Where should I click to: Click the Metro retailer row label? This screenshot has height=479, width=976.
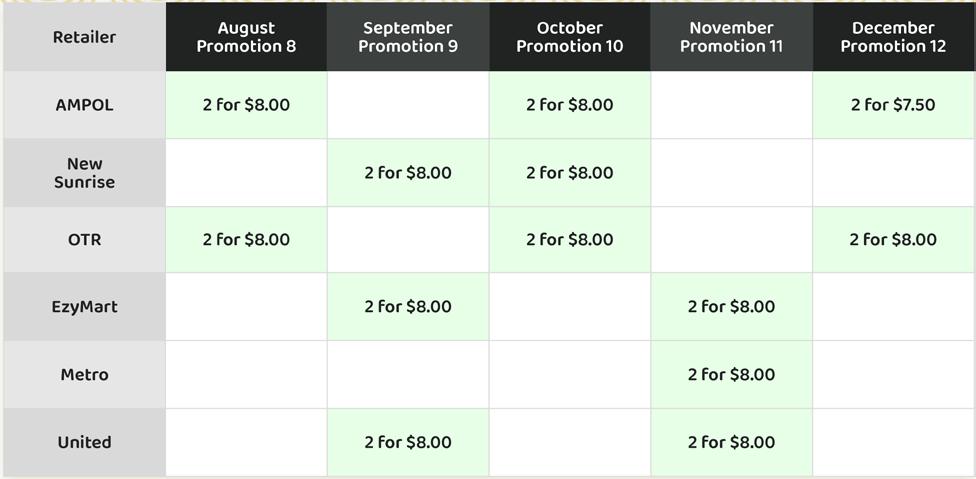(84, 375)
